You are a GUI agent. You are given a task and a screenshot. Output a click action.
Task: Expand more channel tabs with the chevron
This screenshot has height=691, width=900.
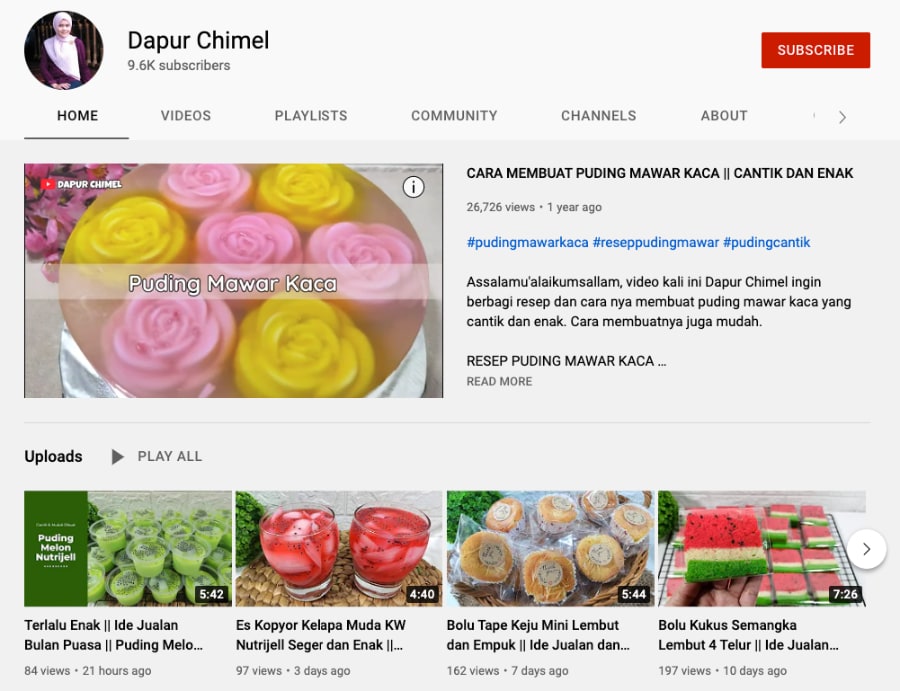coord(842,117)
